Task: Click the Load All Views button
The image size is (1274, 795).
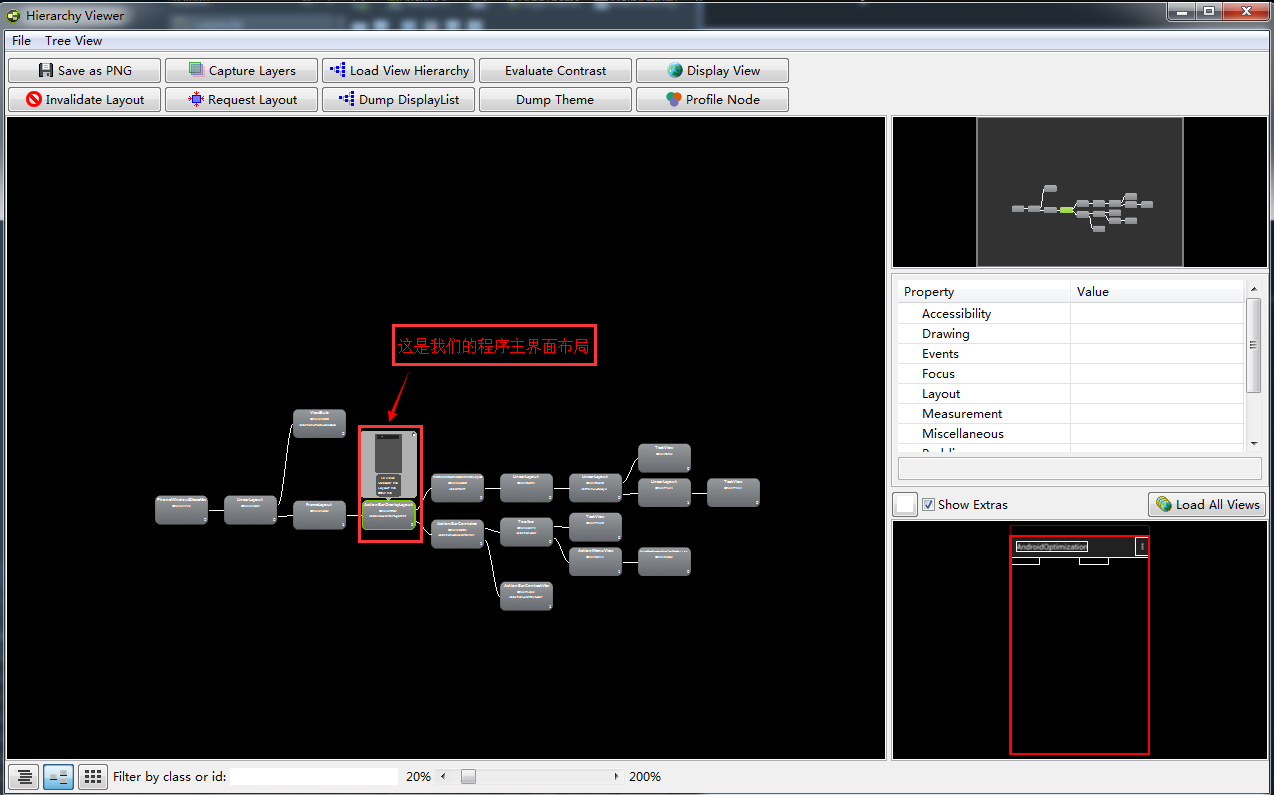Action: coord(1207,505)
